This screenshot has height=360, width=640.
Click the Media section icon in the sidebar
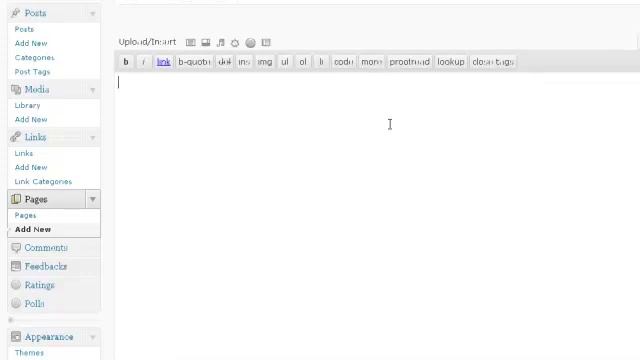[16, 89]
